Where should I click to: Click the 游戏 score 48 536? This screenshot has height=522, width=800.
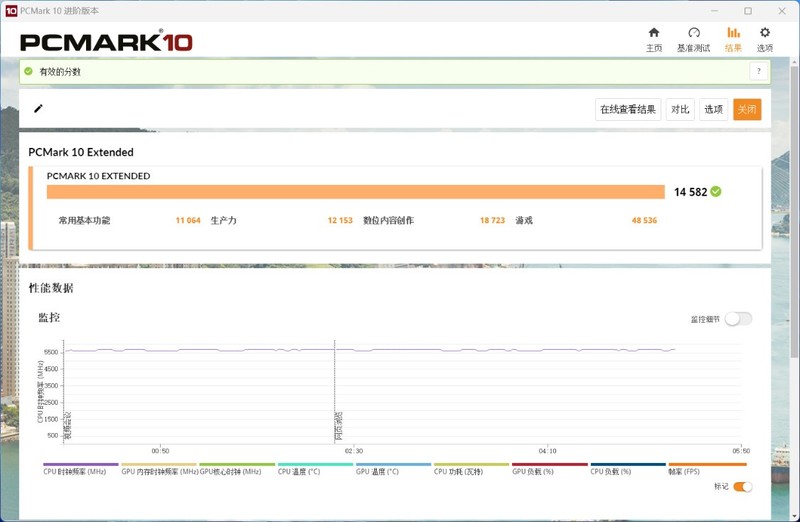click(x=644, y=220)
